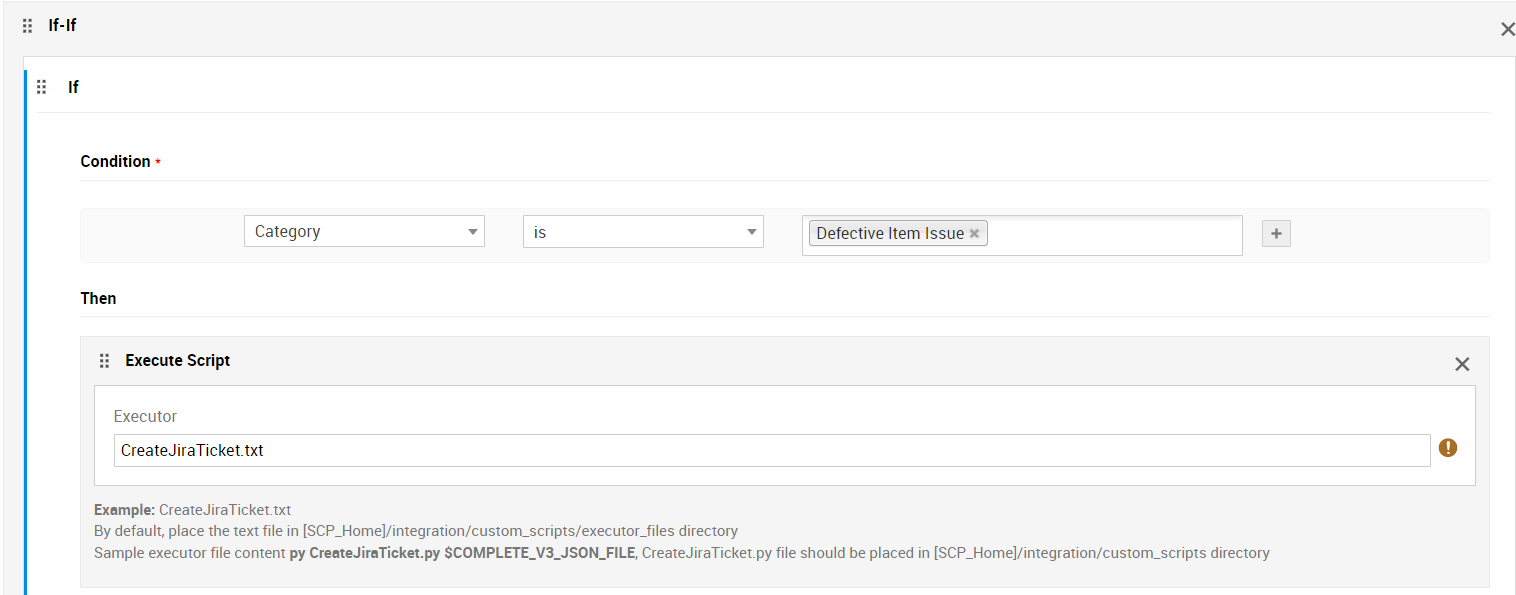Click the If-If block title
The image size is (1516, 595).
coord(62,25)
